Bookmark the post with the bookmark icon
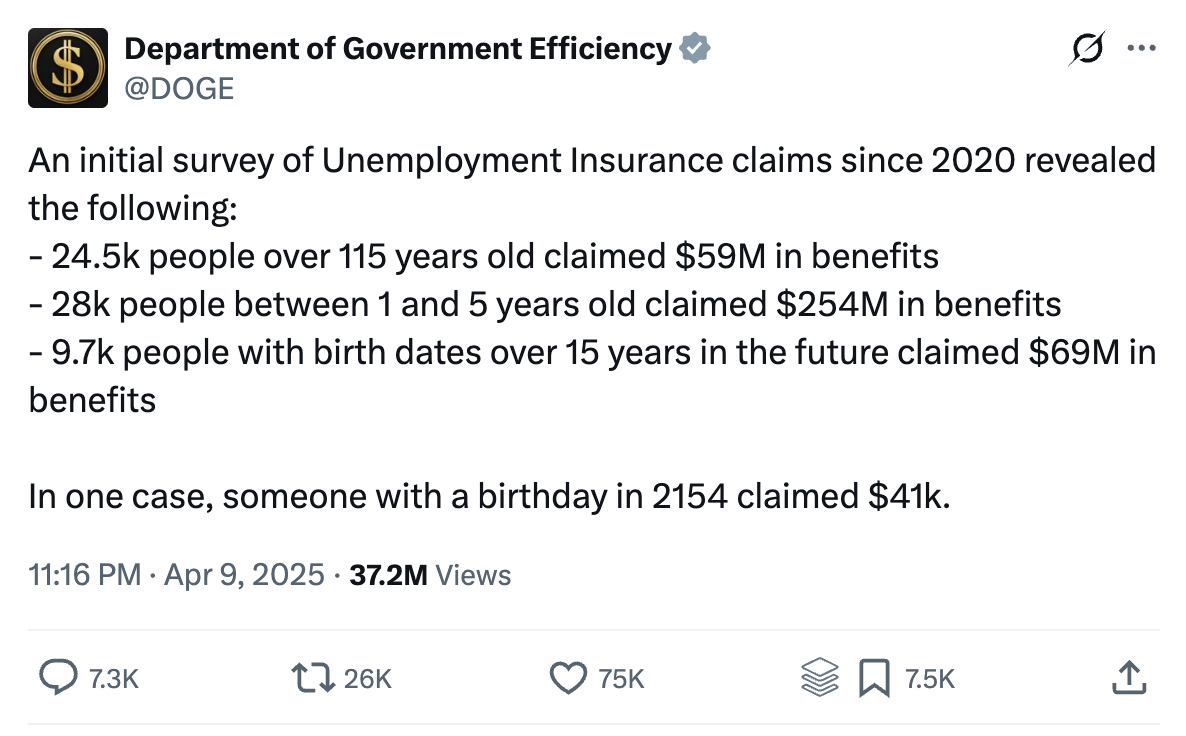Image resolution: width=1186 pixels, height=736 pixels. coord(875,679)
